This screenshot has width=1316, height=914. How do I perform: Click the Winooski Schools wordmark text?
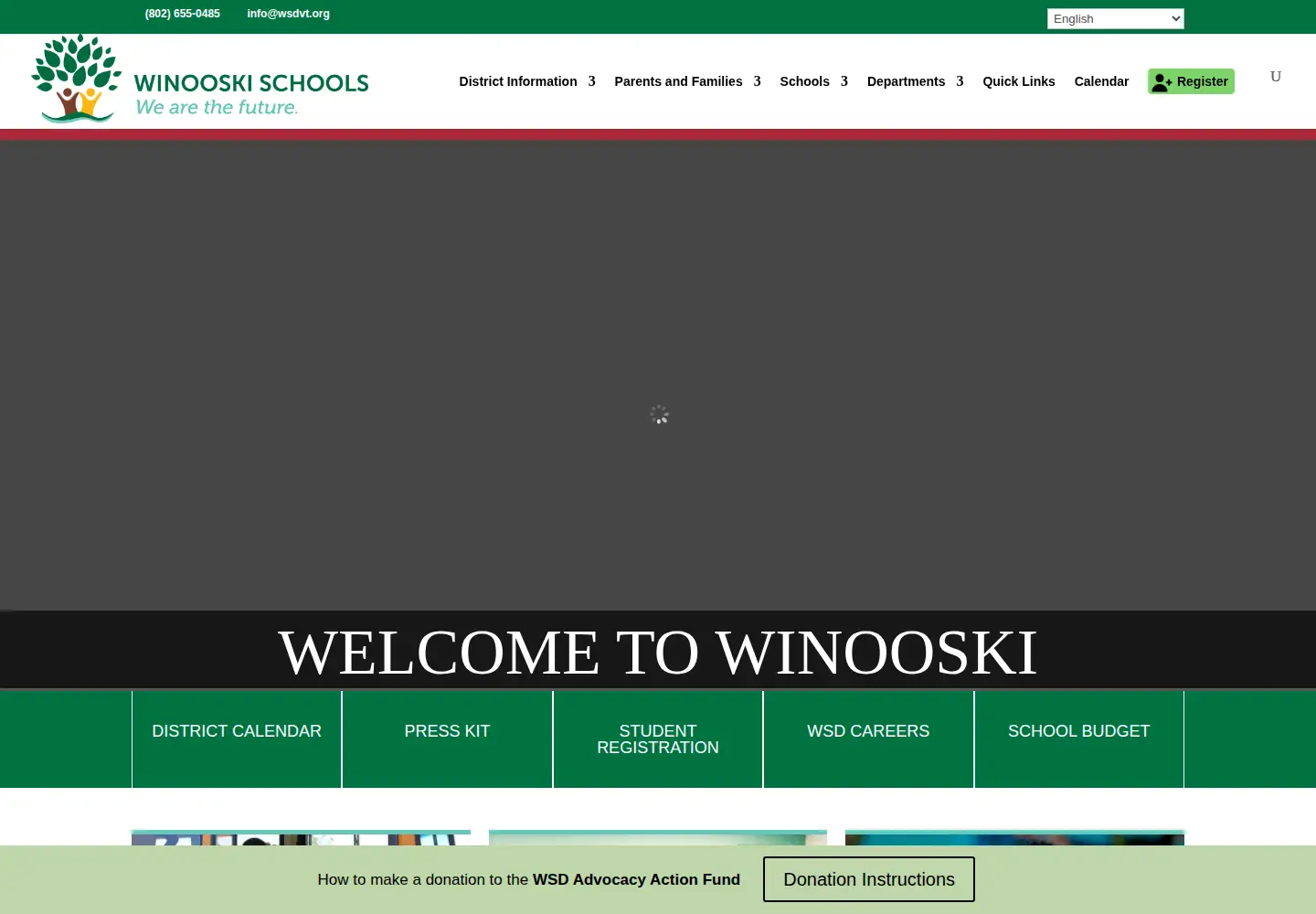click(x=251, y=83)
